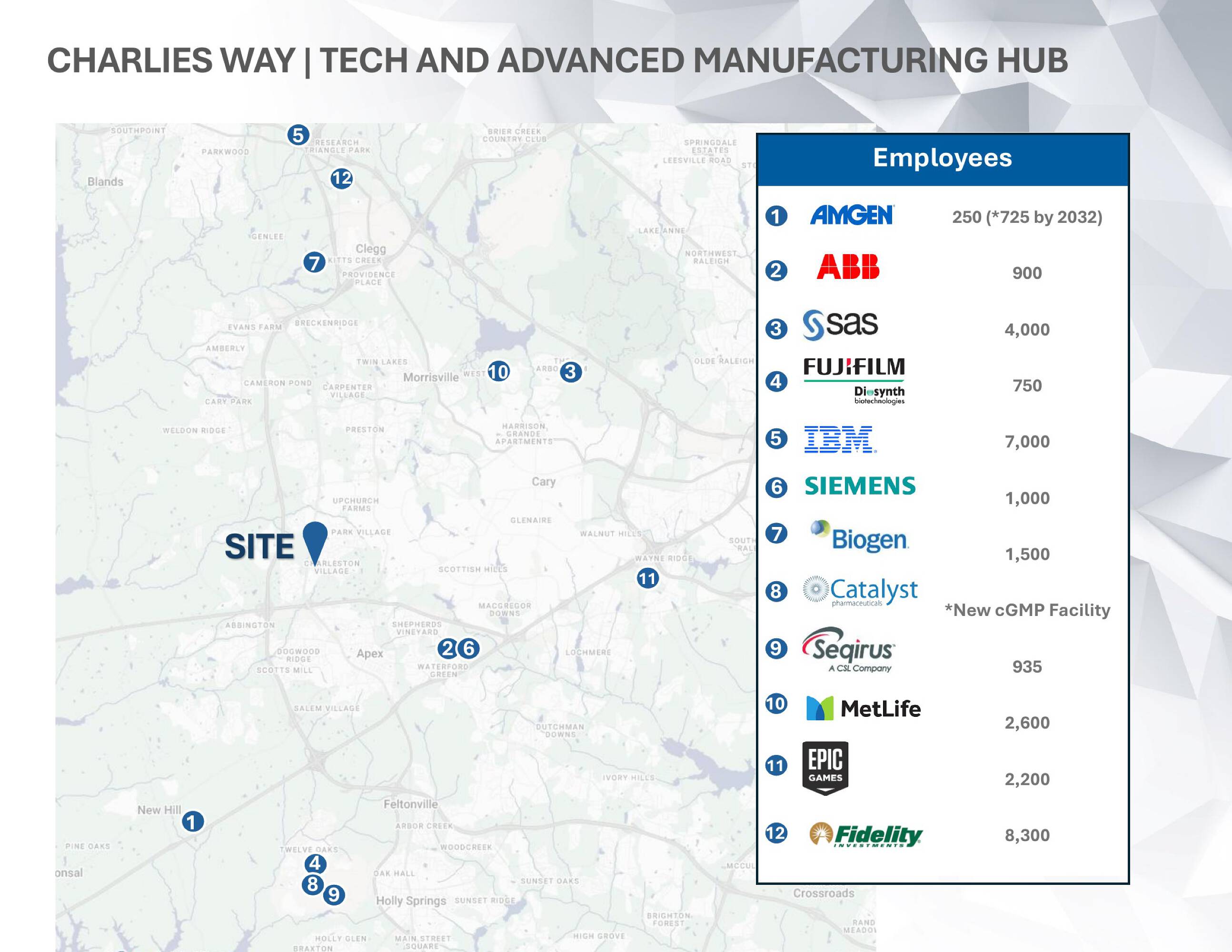
Task: Click the ABB employee count '900'
Action: (x=1027, y=273)
